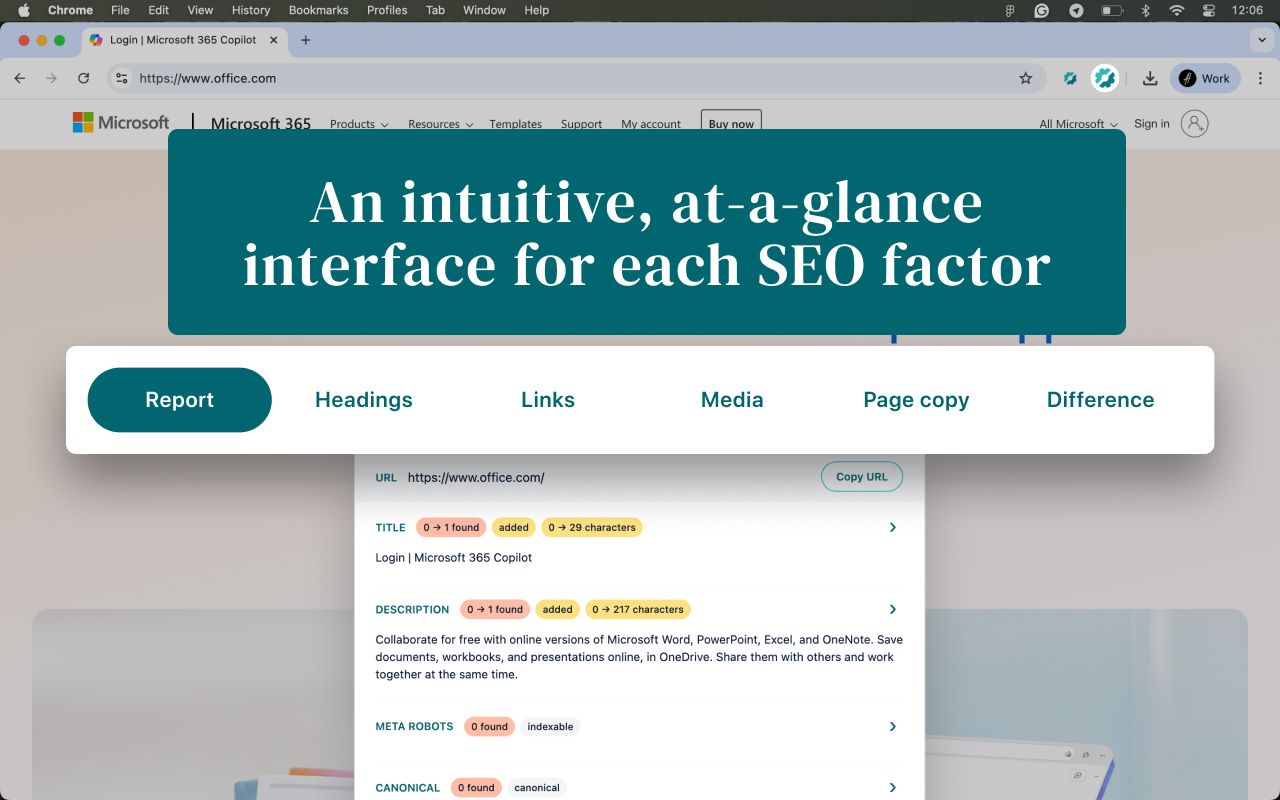
Task: Select the Links tab
Action: tap(547, 400)
